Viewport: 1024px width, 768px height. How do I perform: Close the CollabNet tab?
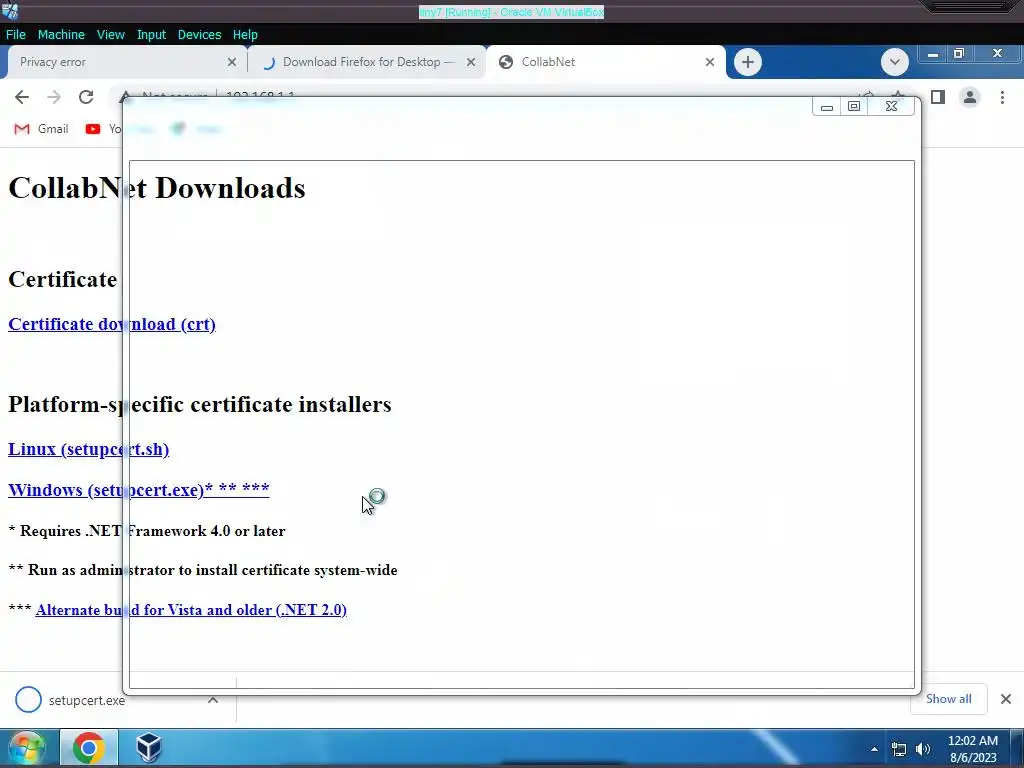[x=710, y=62]
